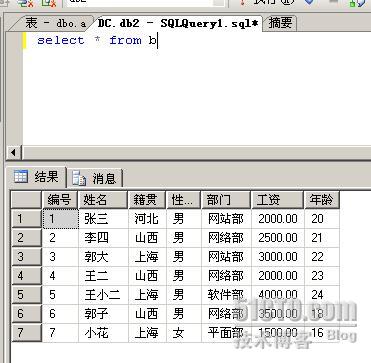
Task: Click the 姓名 column header
Action: pyautogui.click(x=103, y=200)
